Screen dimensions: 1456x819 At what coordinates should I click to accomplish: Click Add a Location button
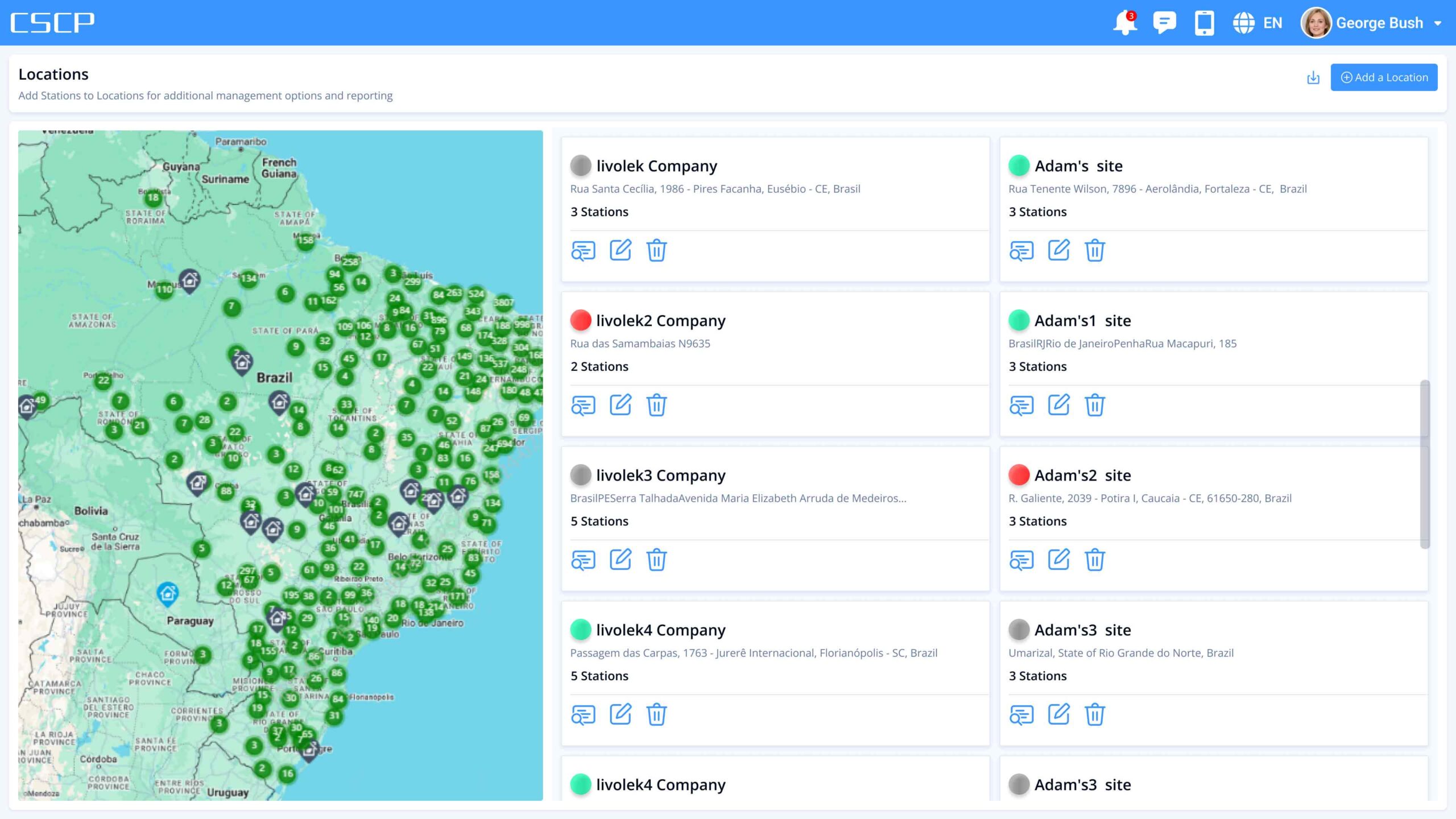tap(1384, 77)
